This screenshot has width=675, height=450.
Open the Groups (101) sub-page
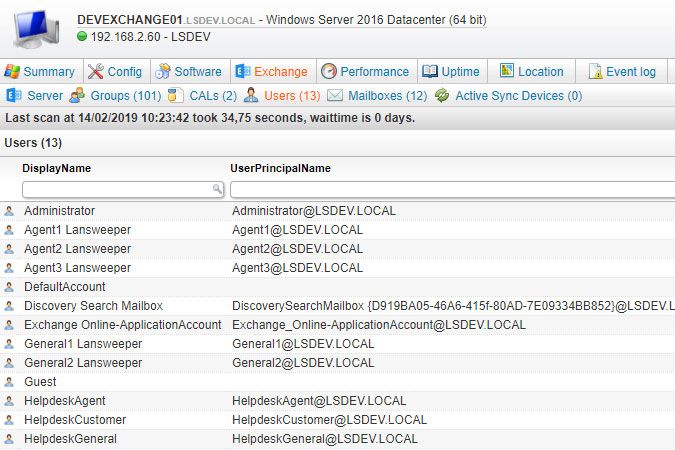115,96
